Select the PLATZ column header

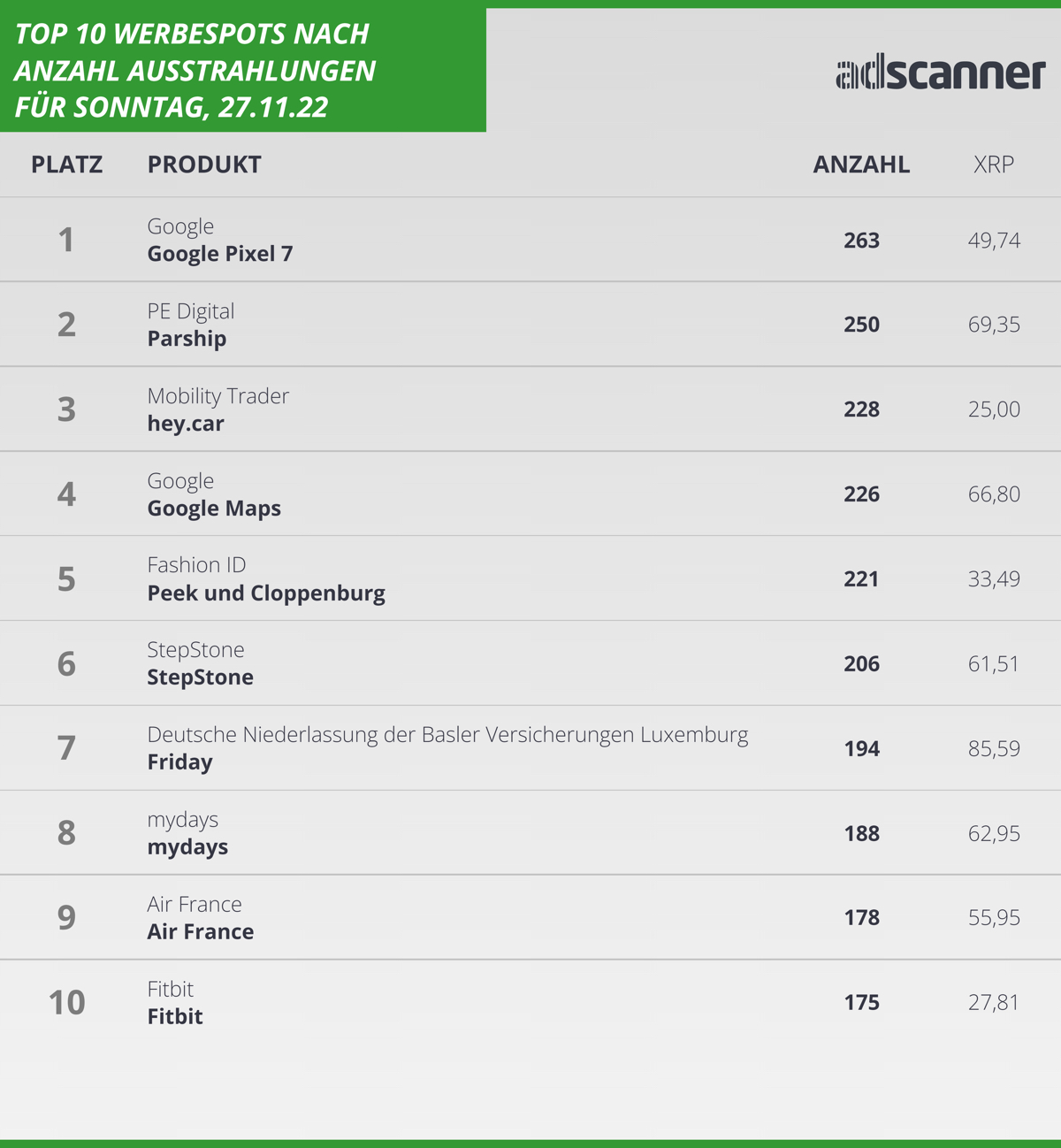click(67, 165)
